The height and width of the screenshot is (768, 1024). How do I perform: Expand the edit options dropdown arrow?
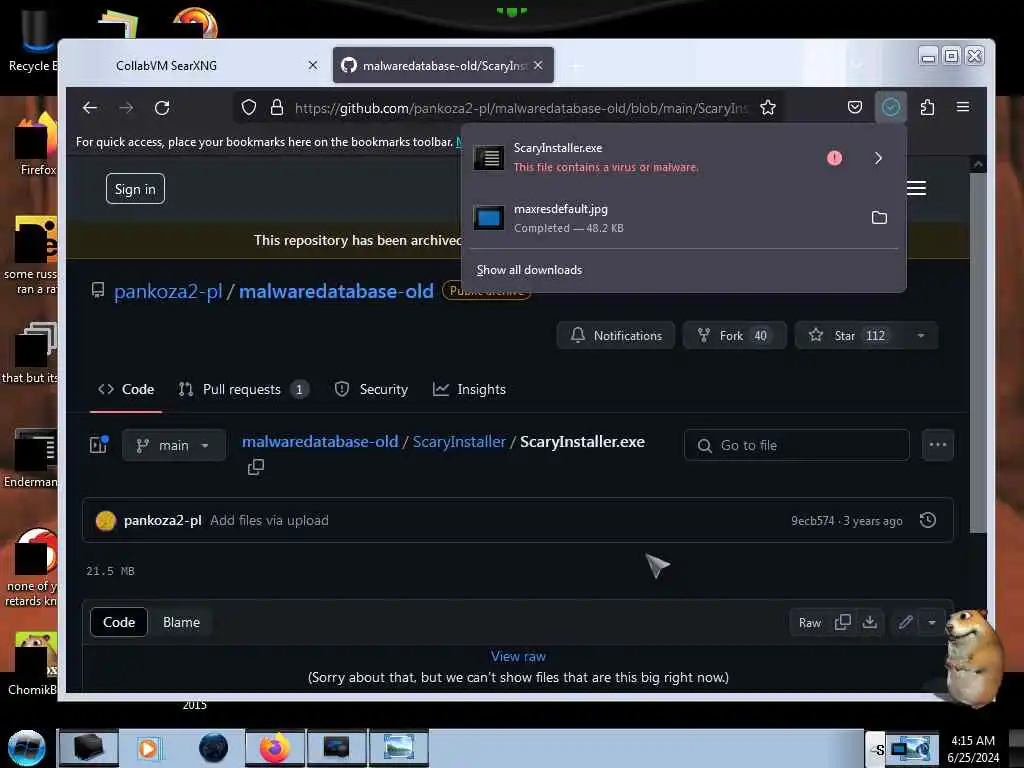tap(932, 622)
